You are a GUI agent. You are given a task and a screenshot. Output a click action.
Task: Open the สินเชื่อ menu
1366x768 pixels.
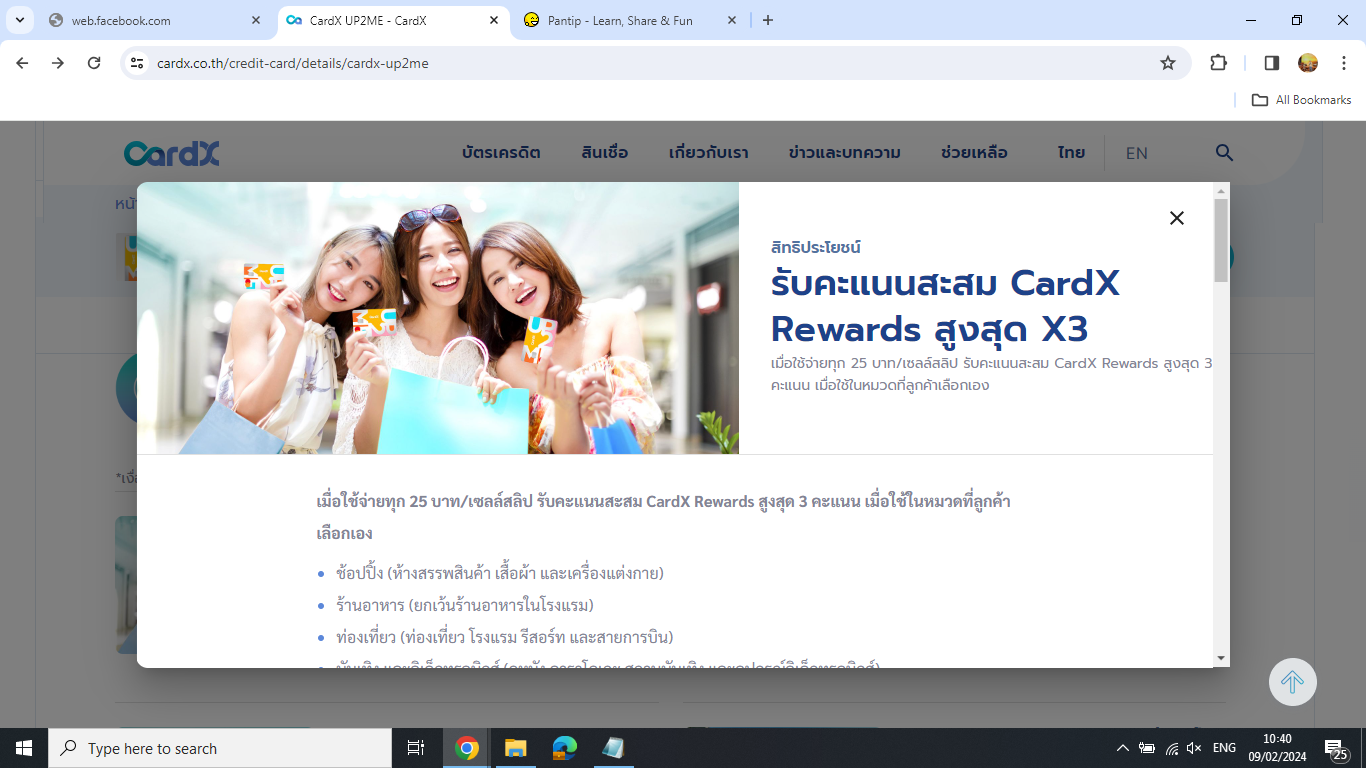coord(605,153)
